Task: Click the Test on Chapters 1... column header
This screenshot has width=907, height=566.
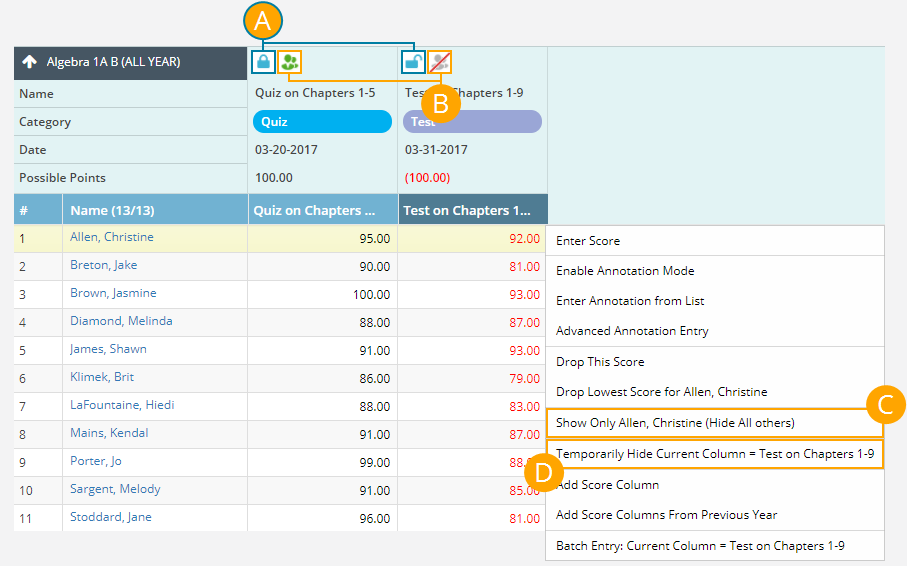Action: tap(473, 210)
